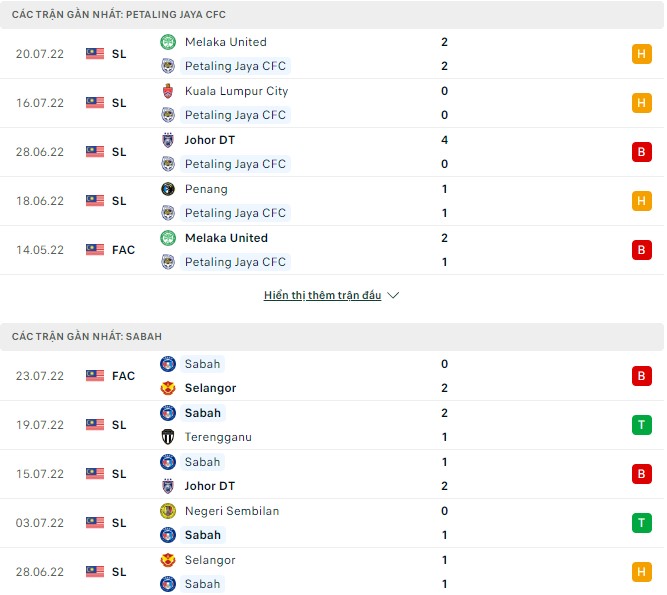Image resolution: width=667 pixels, height=595 pixels.
Task: Click Malaysia flag on 16.07.22 row
Action: [95, 103]
